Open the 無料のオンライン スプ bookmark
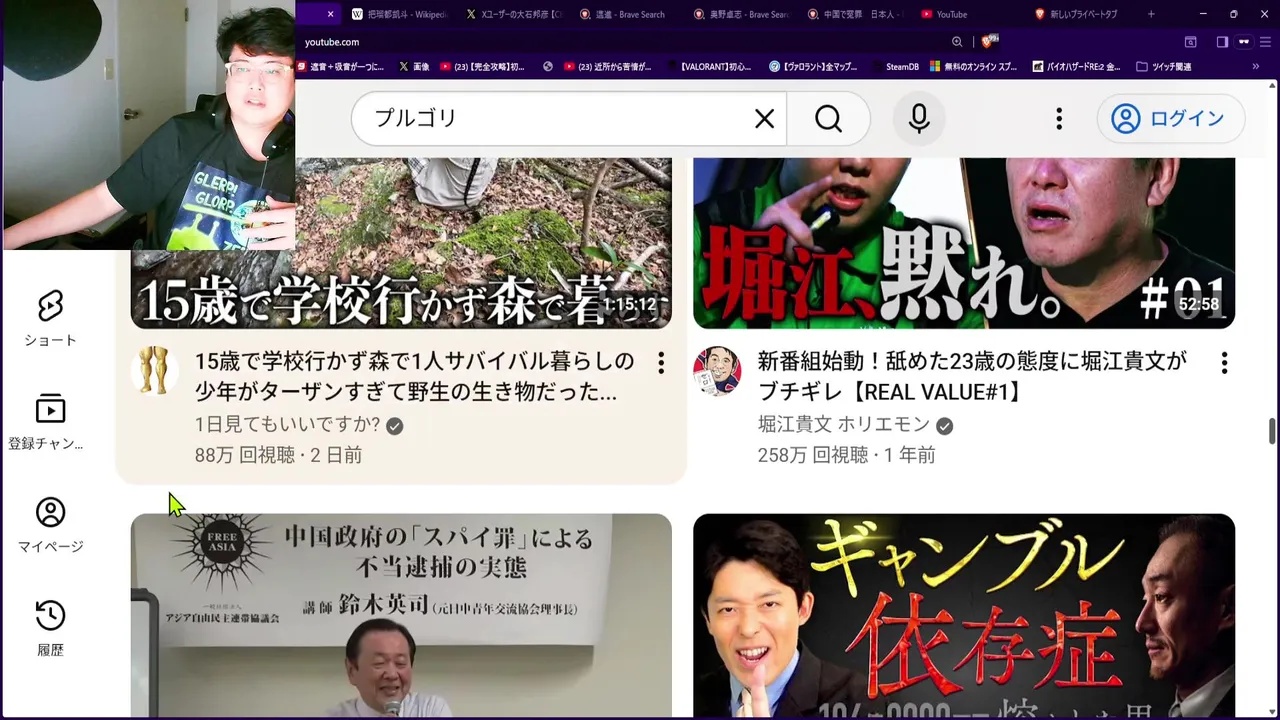Viewport: 1280px width, 720px height. click(974, 67)
